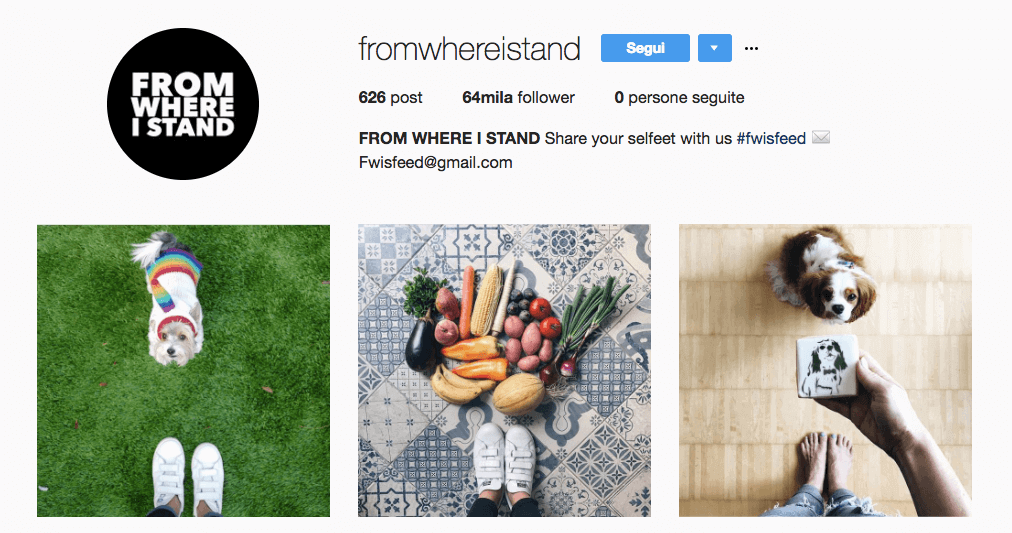Click the blue Segui follow button

(645, 48)
